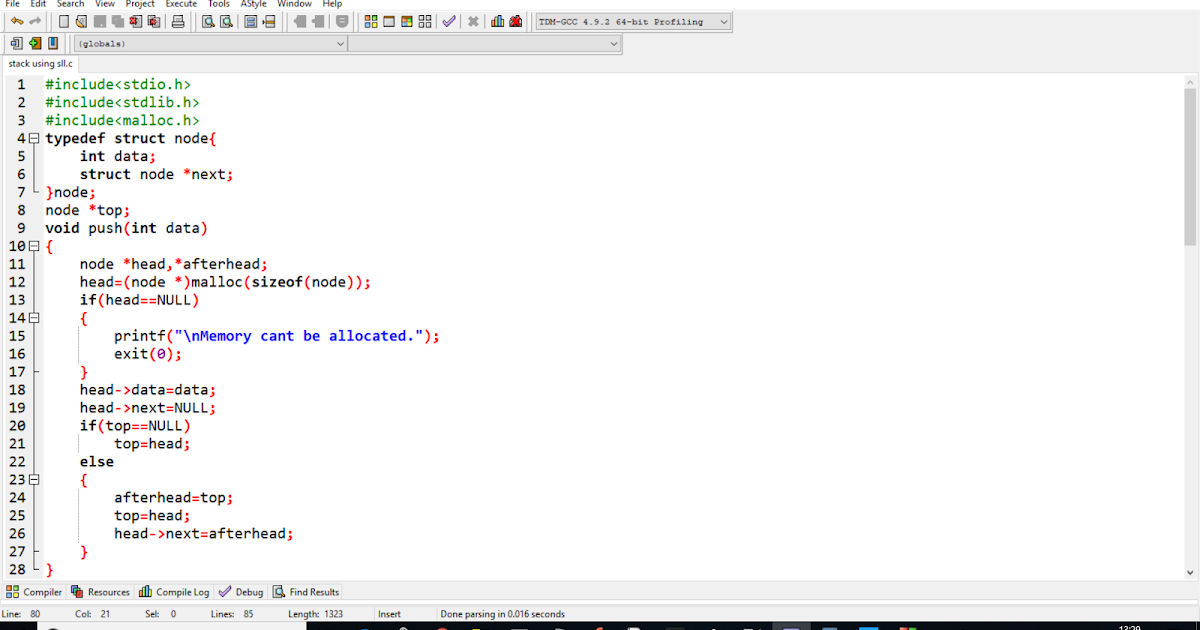Open the Window menu
Screen dimensions: 1200x630
[x=294, y=4]
